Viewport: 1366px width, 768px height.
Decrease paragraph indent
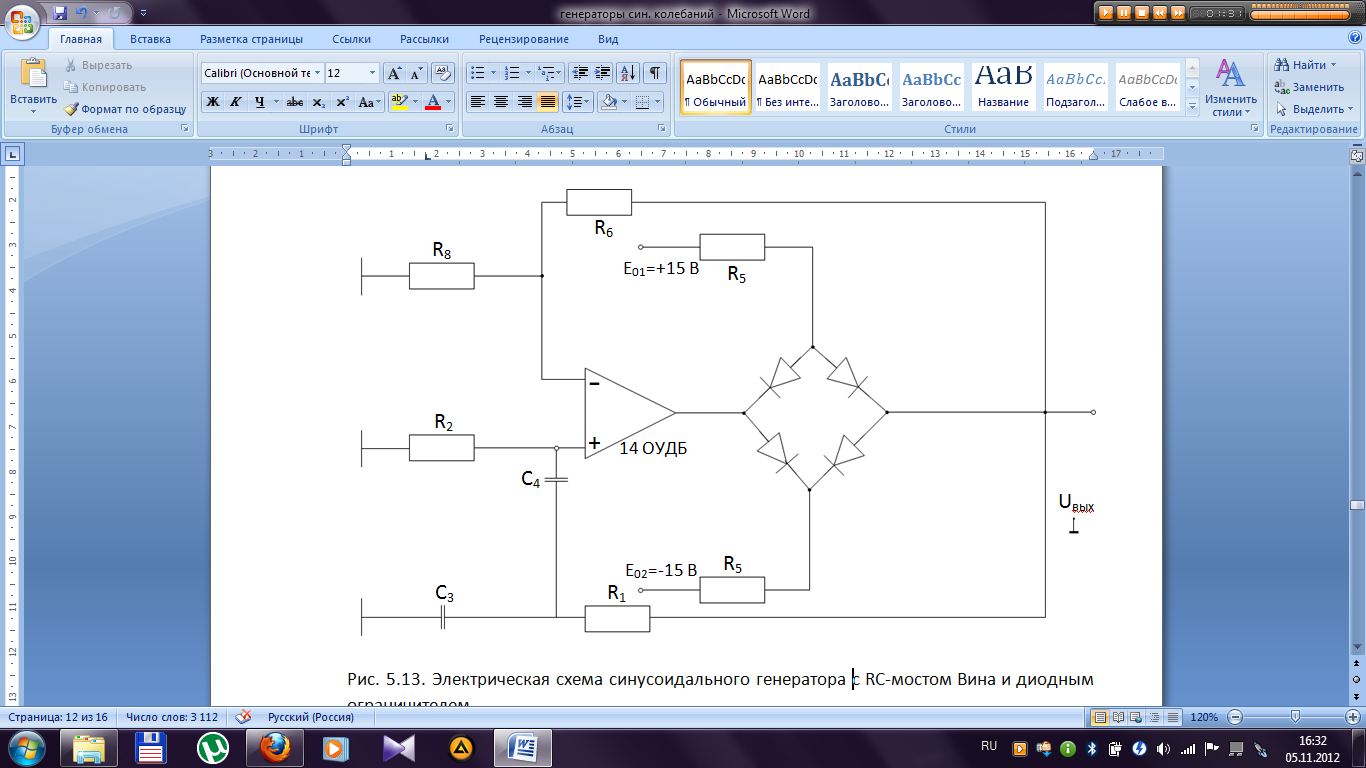(578, 73)
